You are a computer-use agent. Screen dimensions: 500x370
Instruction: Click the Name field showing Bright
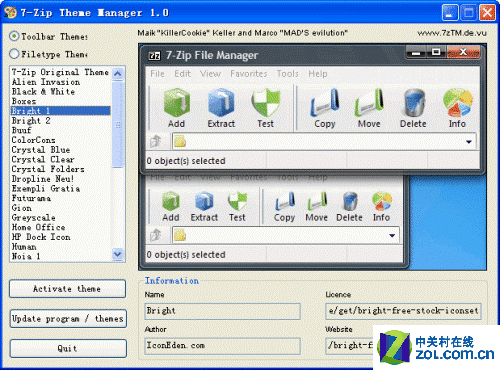[x=222, y=311]
